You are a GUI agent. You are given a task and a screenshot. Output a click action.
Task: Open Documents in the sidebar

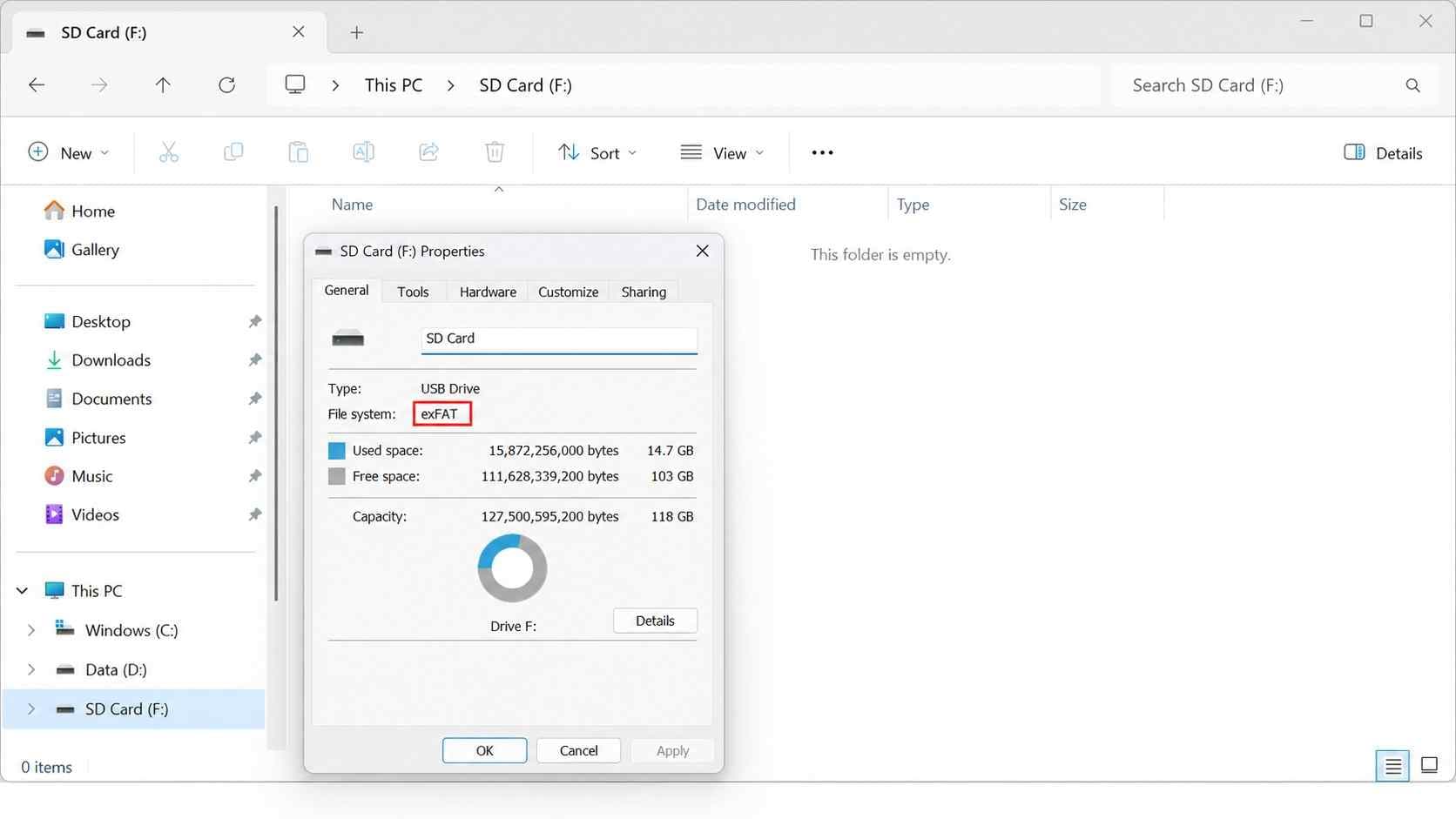98,399
